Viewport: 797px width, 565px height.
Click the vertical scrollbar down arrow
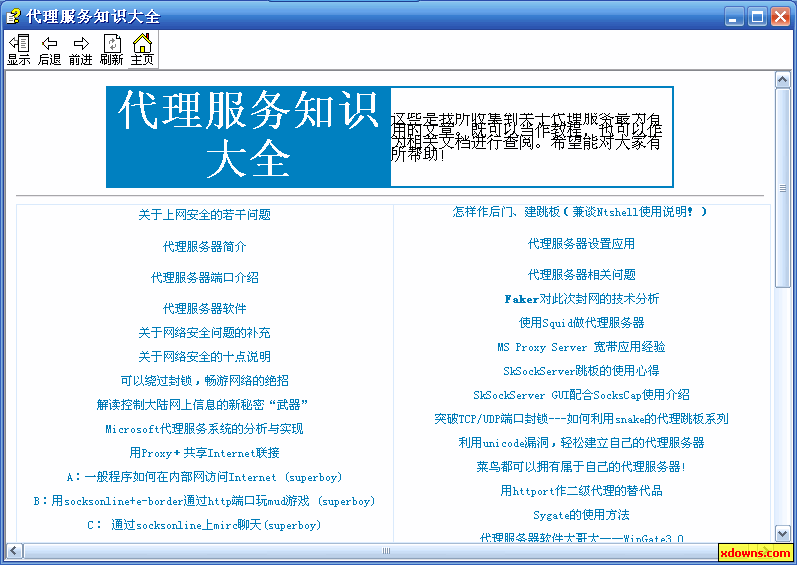point(782,533)
